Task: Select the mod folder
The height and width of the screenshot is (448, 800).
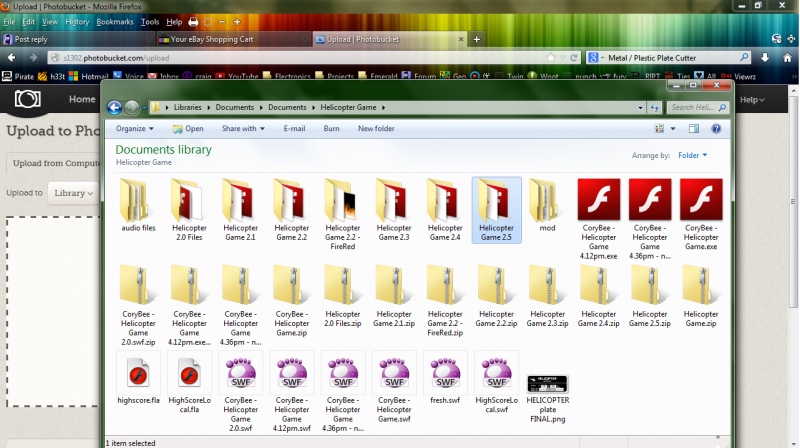Action: click(x=547, y=205)
